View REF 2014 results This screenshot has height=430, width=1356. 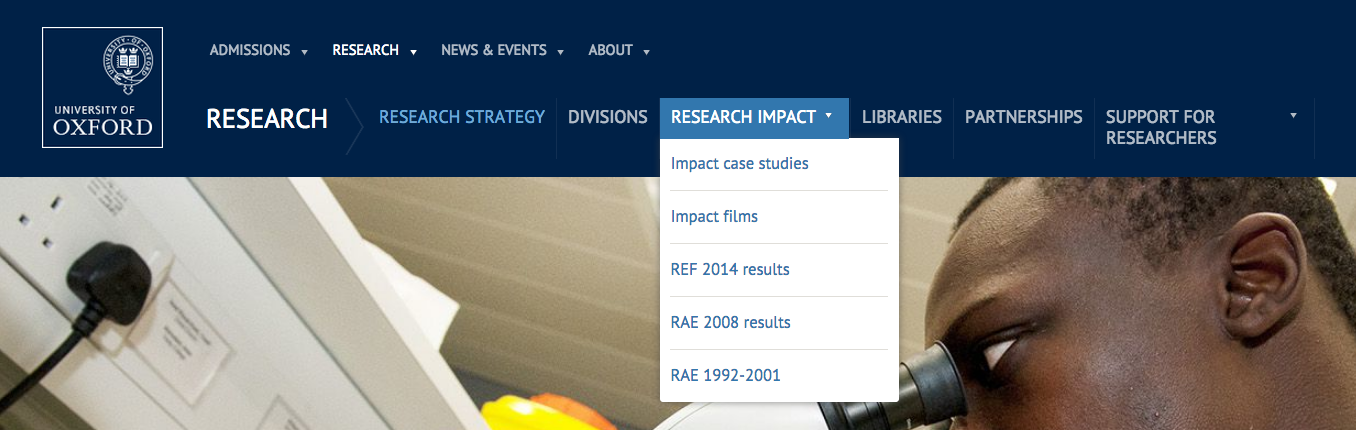(730, 269)
